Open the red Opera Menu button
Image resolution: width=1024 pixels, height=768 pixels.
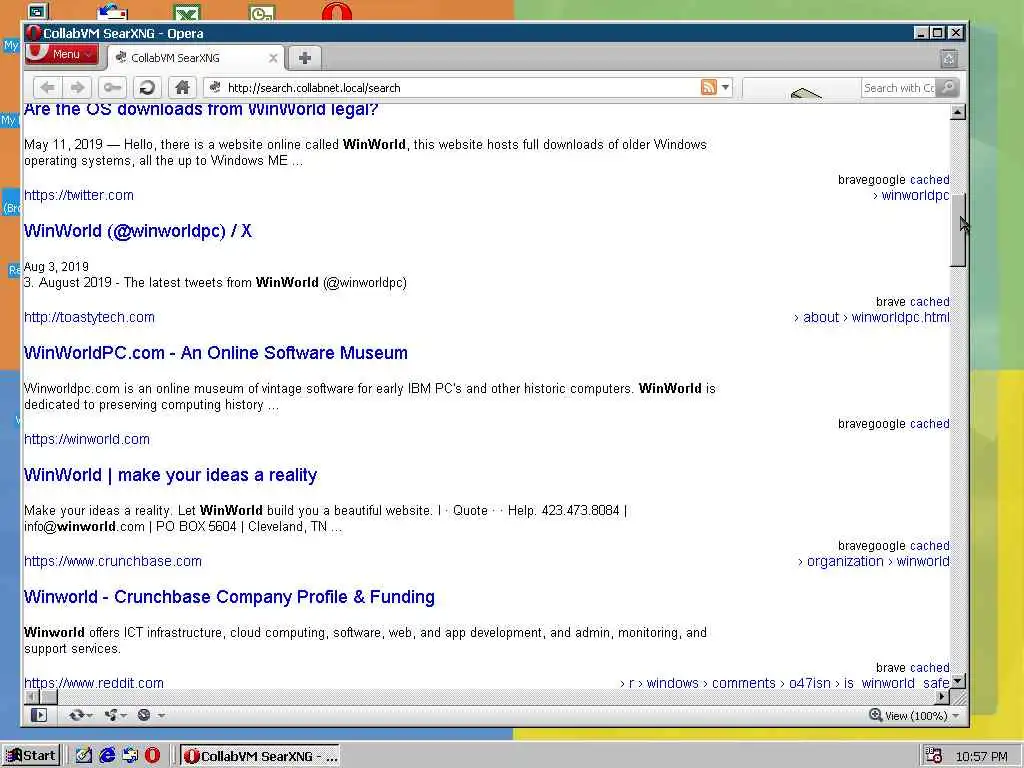(x=61, y=54)
